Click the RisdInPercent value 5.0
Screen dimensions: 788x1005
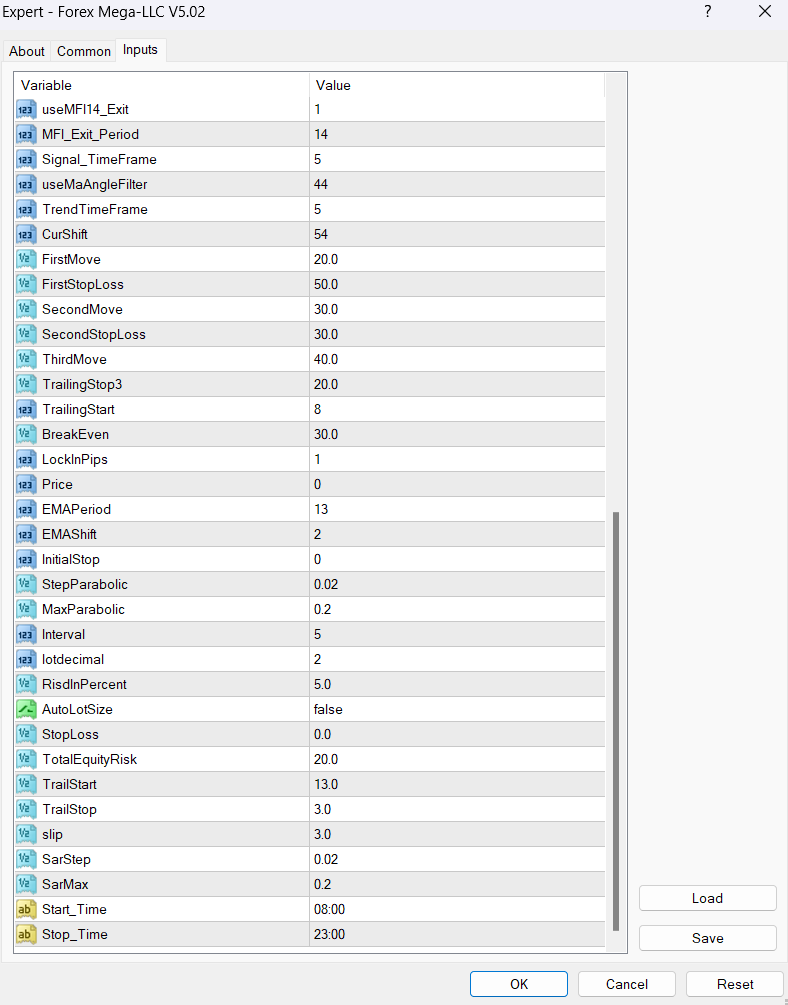click(323, 685)
